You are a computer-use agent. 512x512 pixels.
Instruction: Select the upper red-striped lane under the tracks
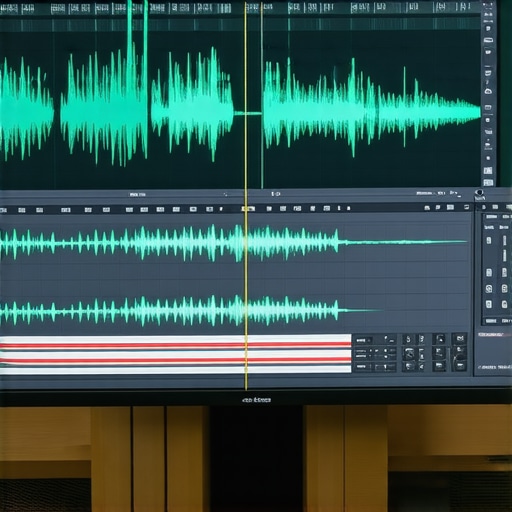(176, 345)
